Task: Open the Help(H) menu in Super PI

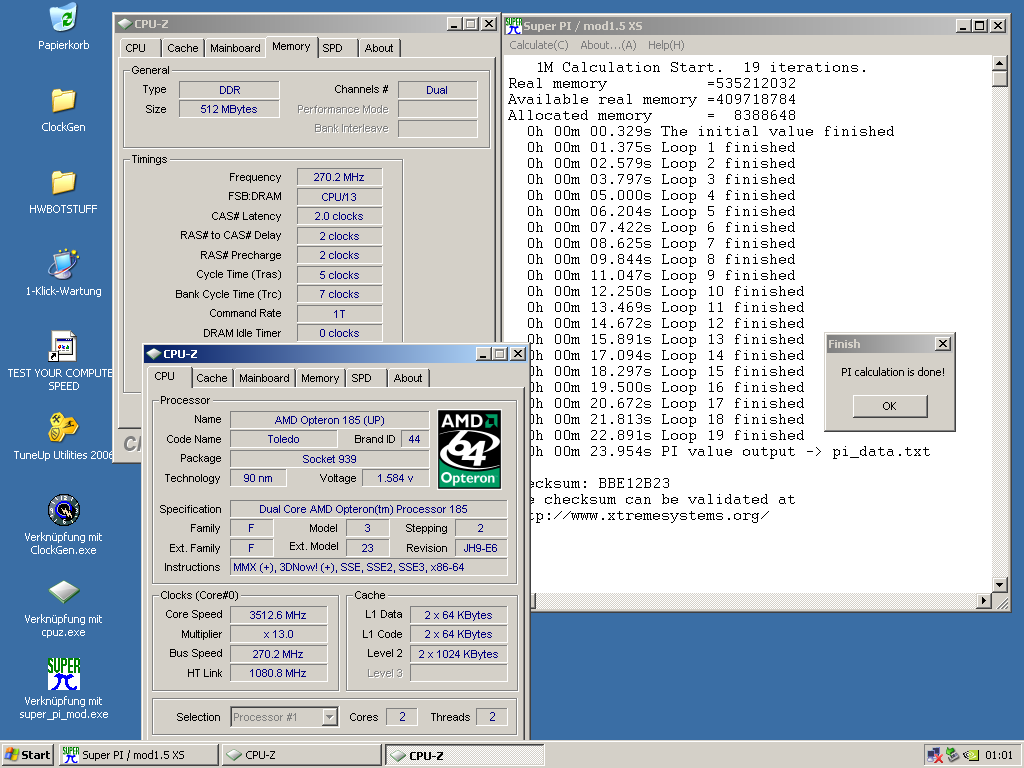Action: (666, 45)
